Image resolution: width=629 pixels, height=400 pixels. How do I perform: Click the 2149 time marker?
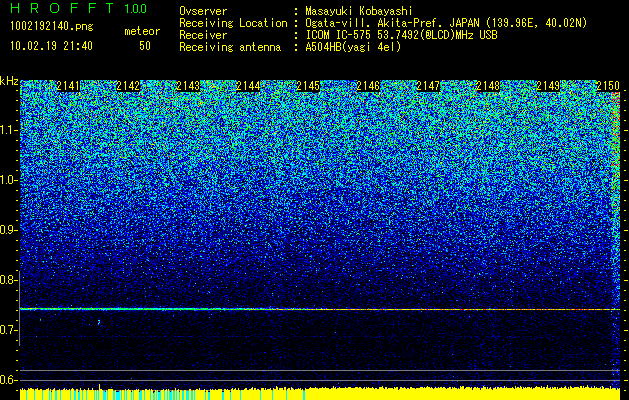548,86
